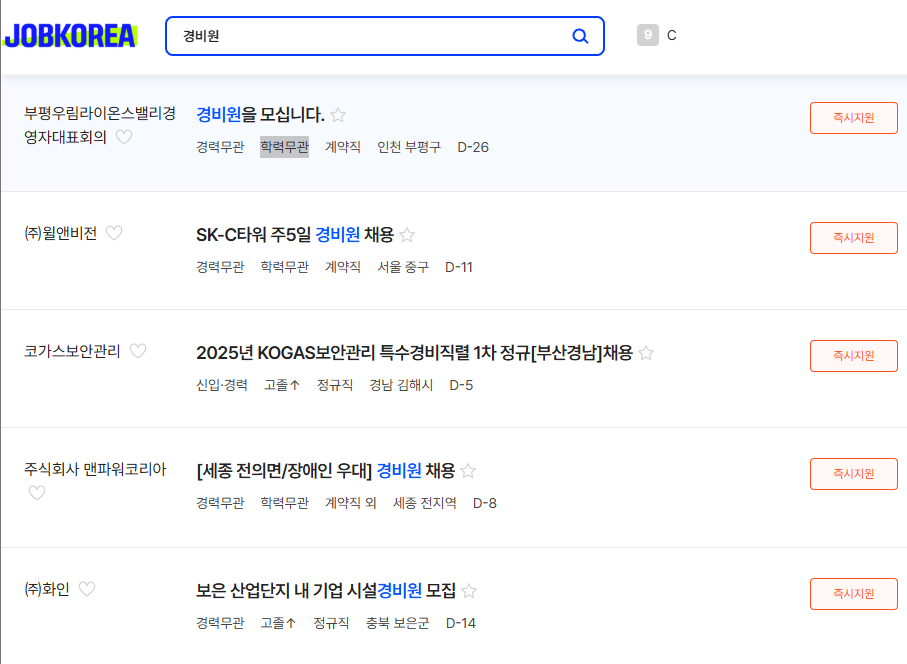Screen dimensions: 907x664
Task: Scrap the 세종 전의면 경비원 채용 star
Action: (x=469, y=471)
